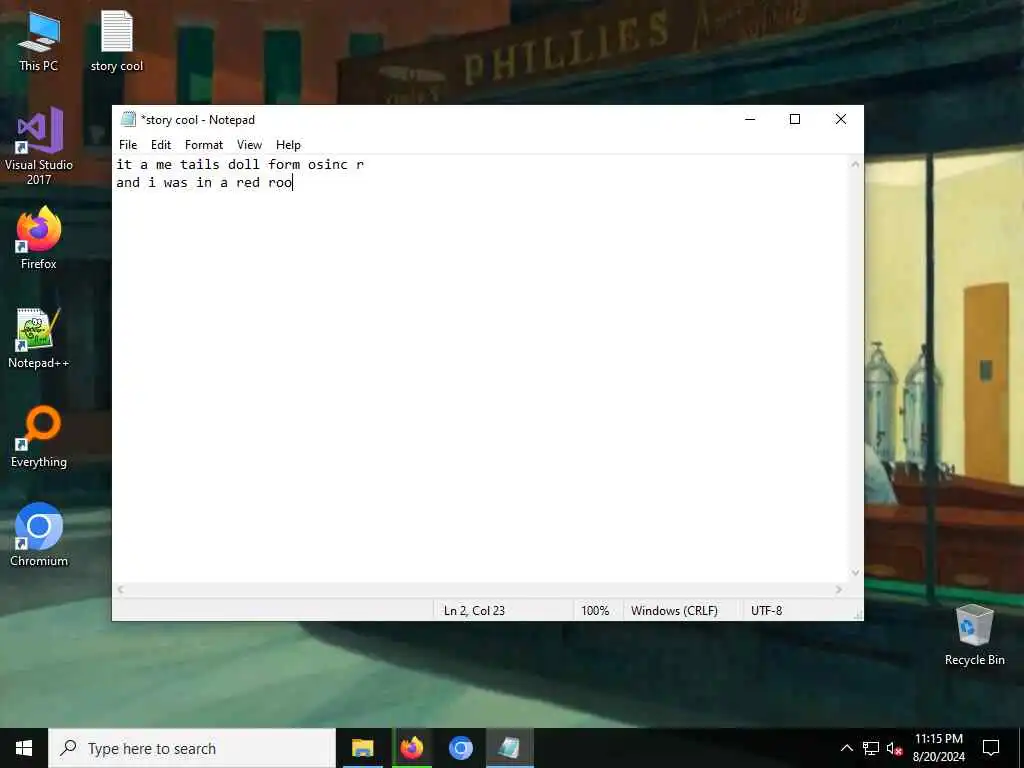Open the File menu in Notepad

point(128,145)
